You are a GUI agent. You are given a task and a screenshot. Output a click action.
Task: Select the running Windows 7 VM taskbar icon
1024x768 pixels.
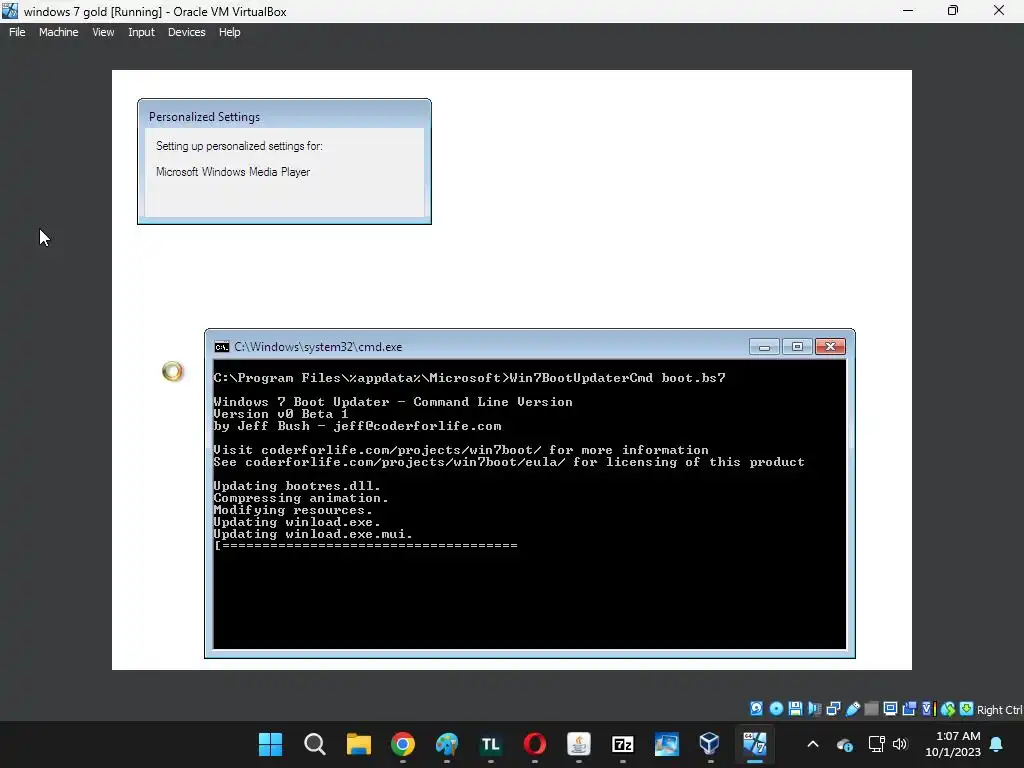coord(754,744)
